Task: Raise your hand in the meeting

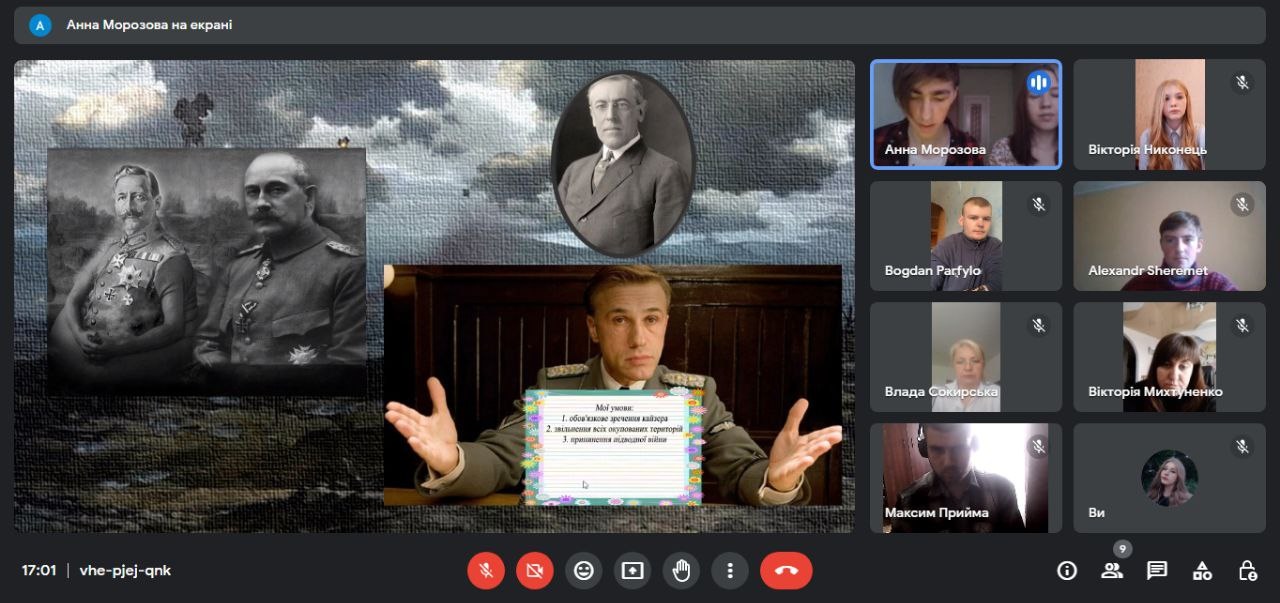Action: tap(681, 571)
